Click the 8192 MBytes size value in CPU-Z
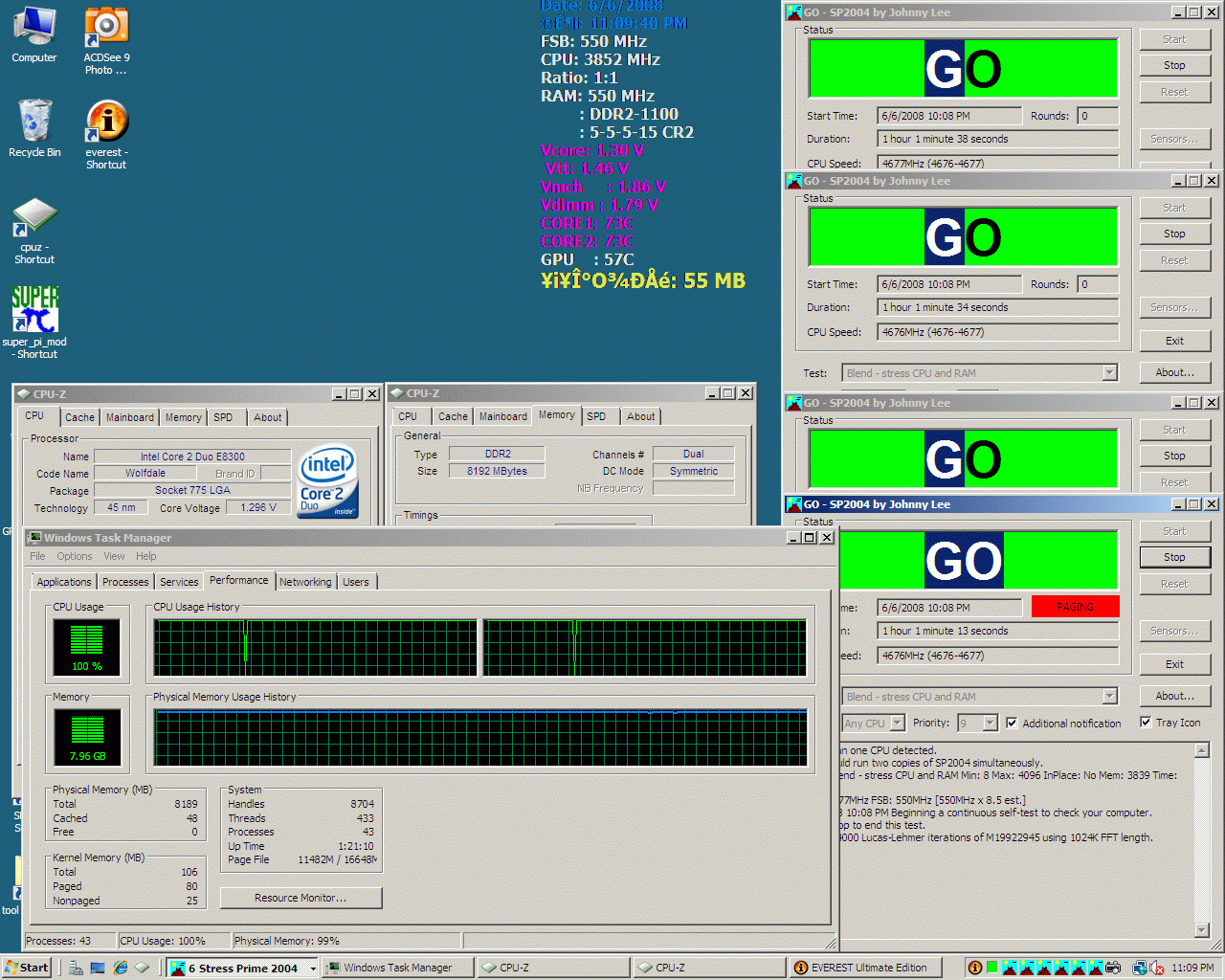 (x=497, y=471)
